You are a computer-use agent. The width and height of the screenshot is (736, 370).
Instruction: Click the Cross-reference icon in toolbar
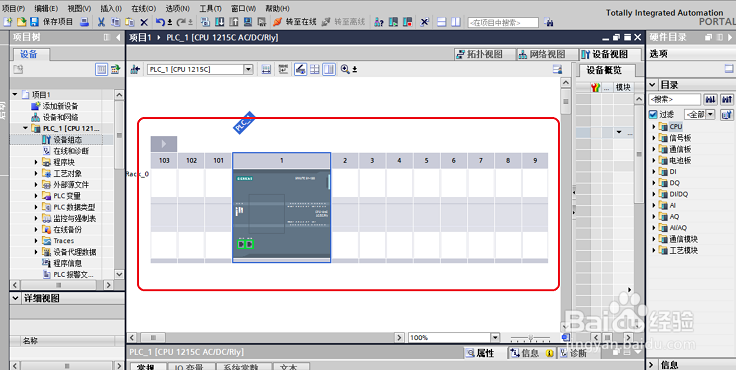click(424, 22)
